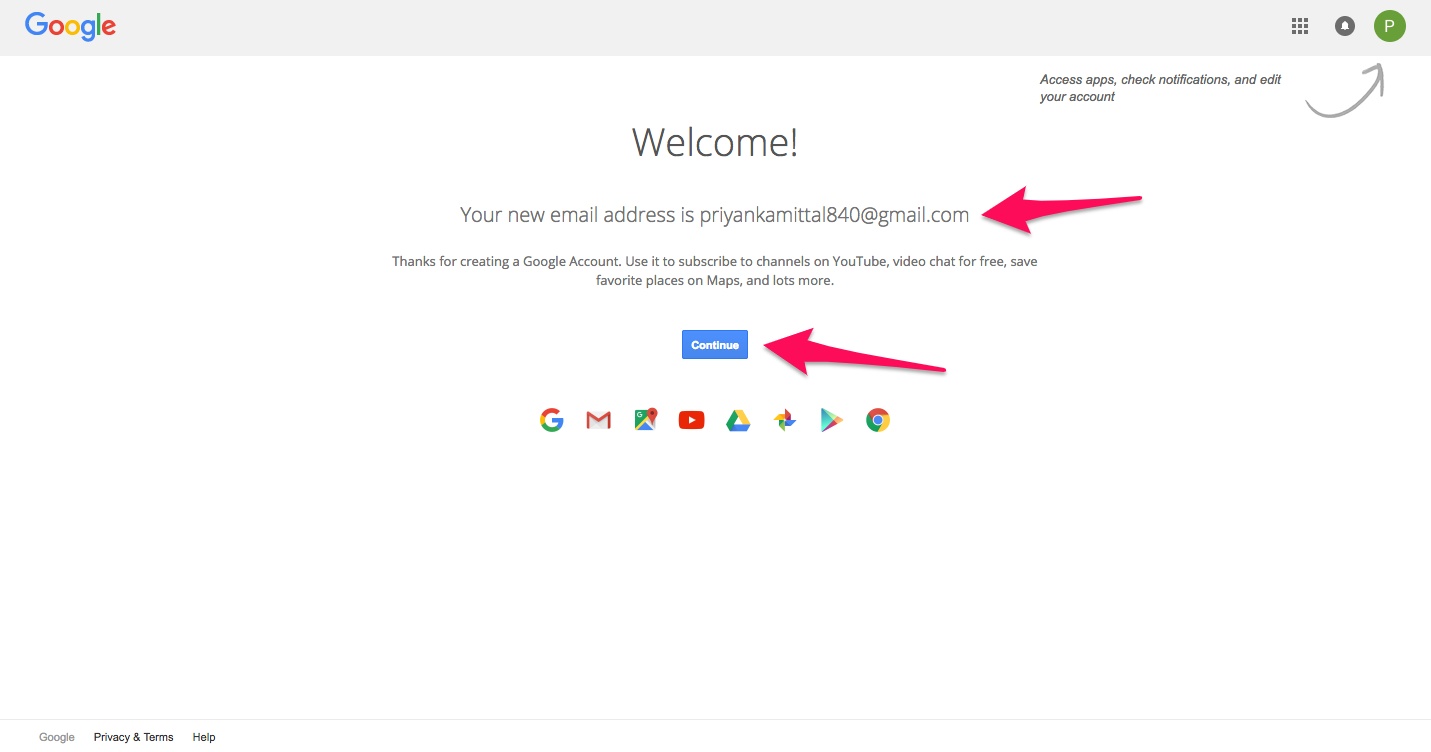Click the Chrome browser icon
Viewport: 1431px width, 752px height.
(878, 420)
